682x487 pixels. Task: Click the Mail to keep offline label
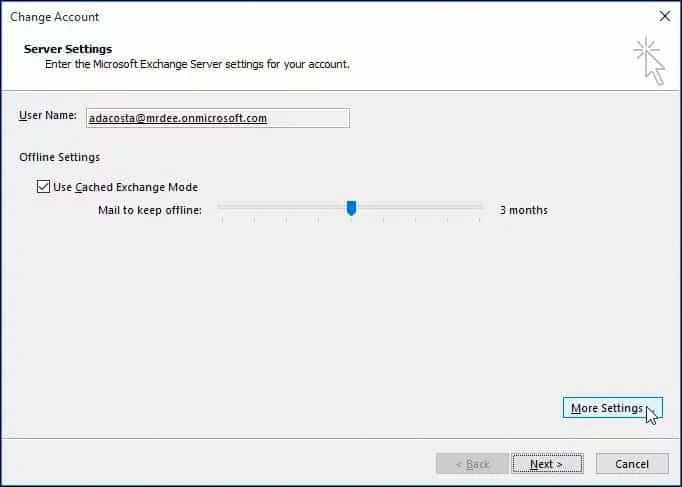coord(150,210)
